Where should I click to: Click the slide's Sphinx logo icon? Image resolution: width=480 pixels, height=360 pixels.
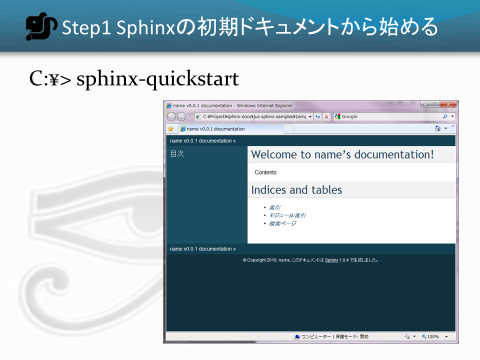(41, 26)
